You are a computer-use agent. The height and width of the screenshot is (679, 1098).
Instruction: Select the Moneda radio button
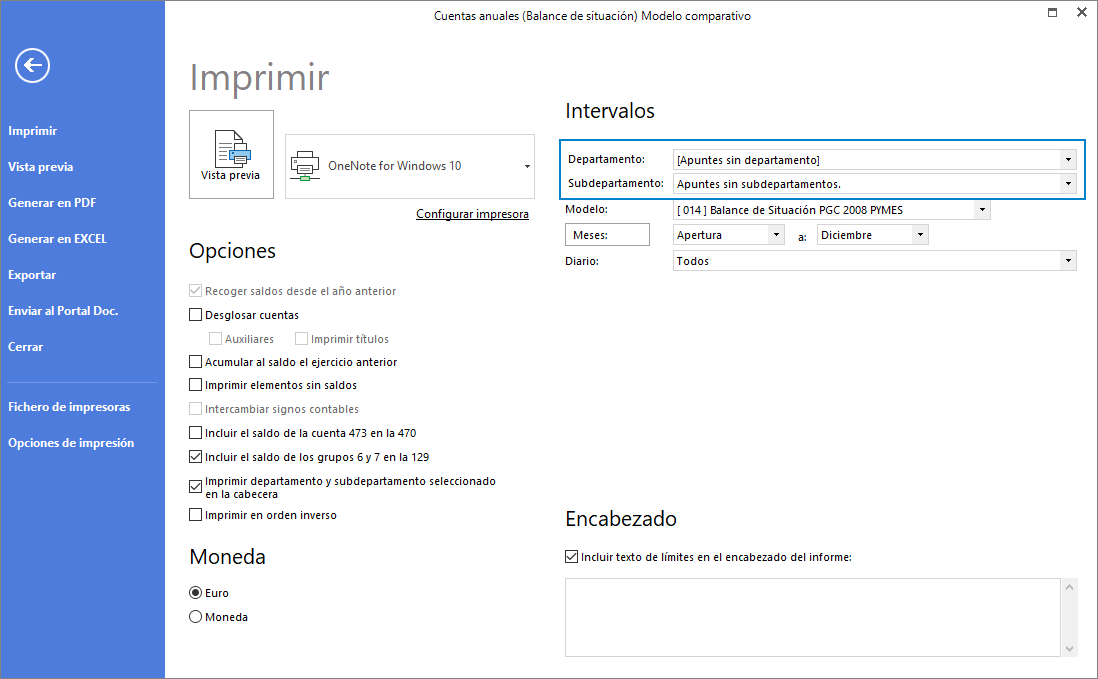click(x=195, y=617)
